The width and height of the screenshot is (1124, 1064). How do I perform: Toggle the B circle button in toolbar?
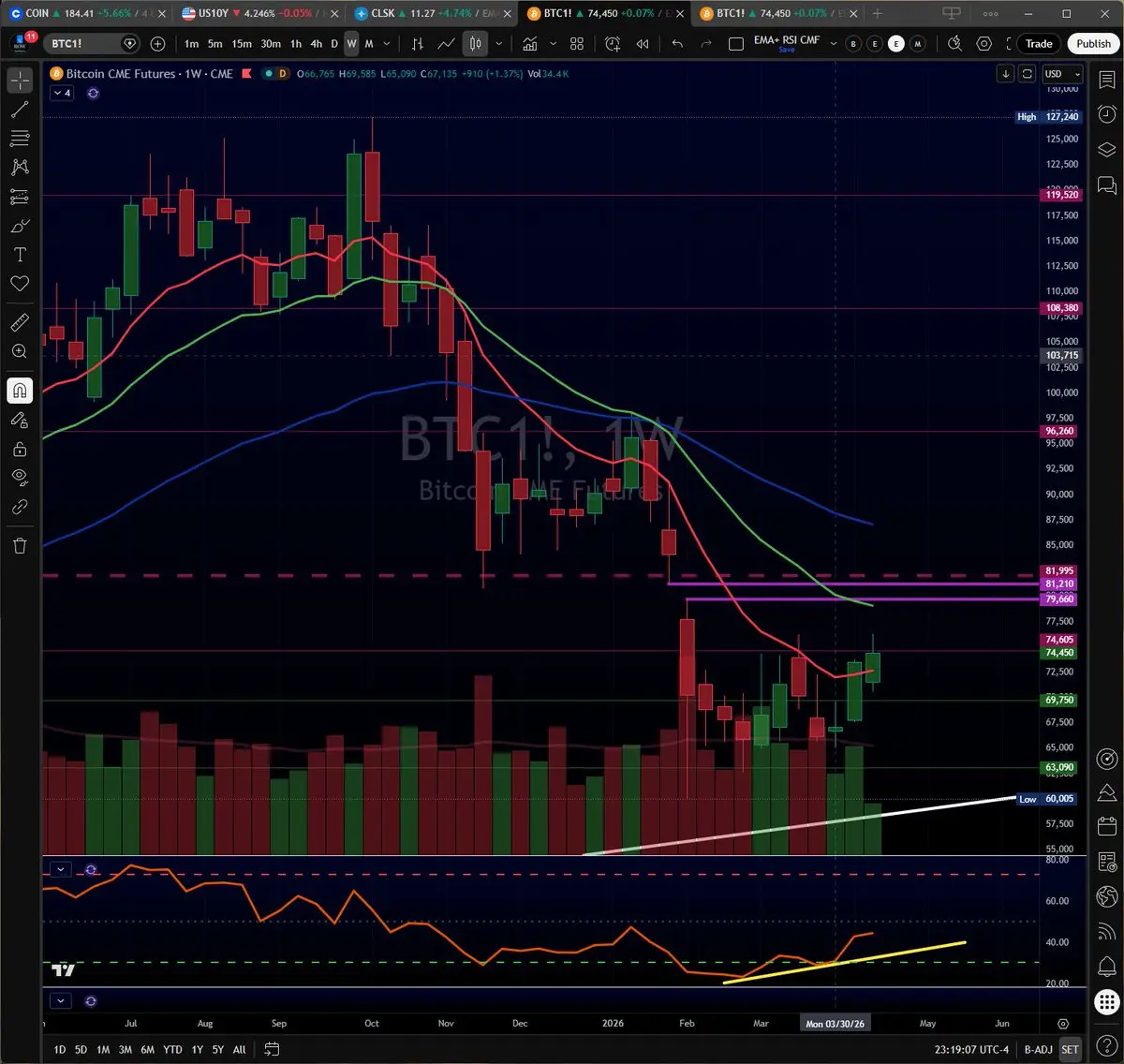click(853, 44)
